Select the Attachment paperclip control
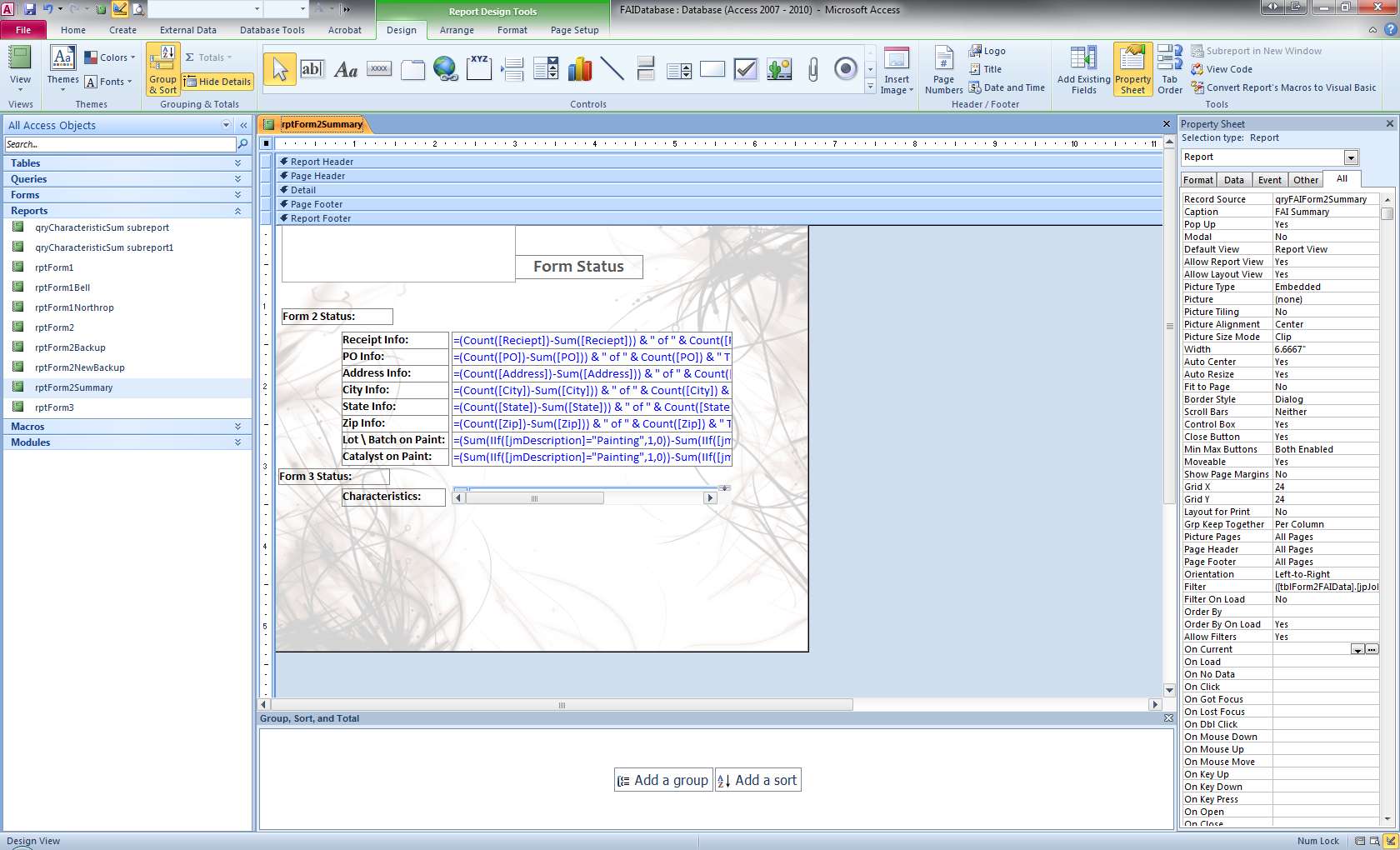The height and width of the screenshot is (850, 1400). click(812, 69)
